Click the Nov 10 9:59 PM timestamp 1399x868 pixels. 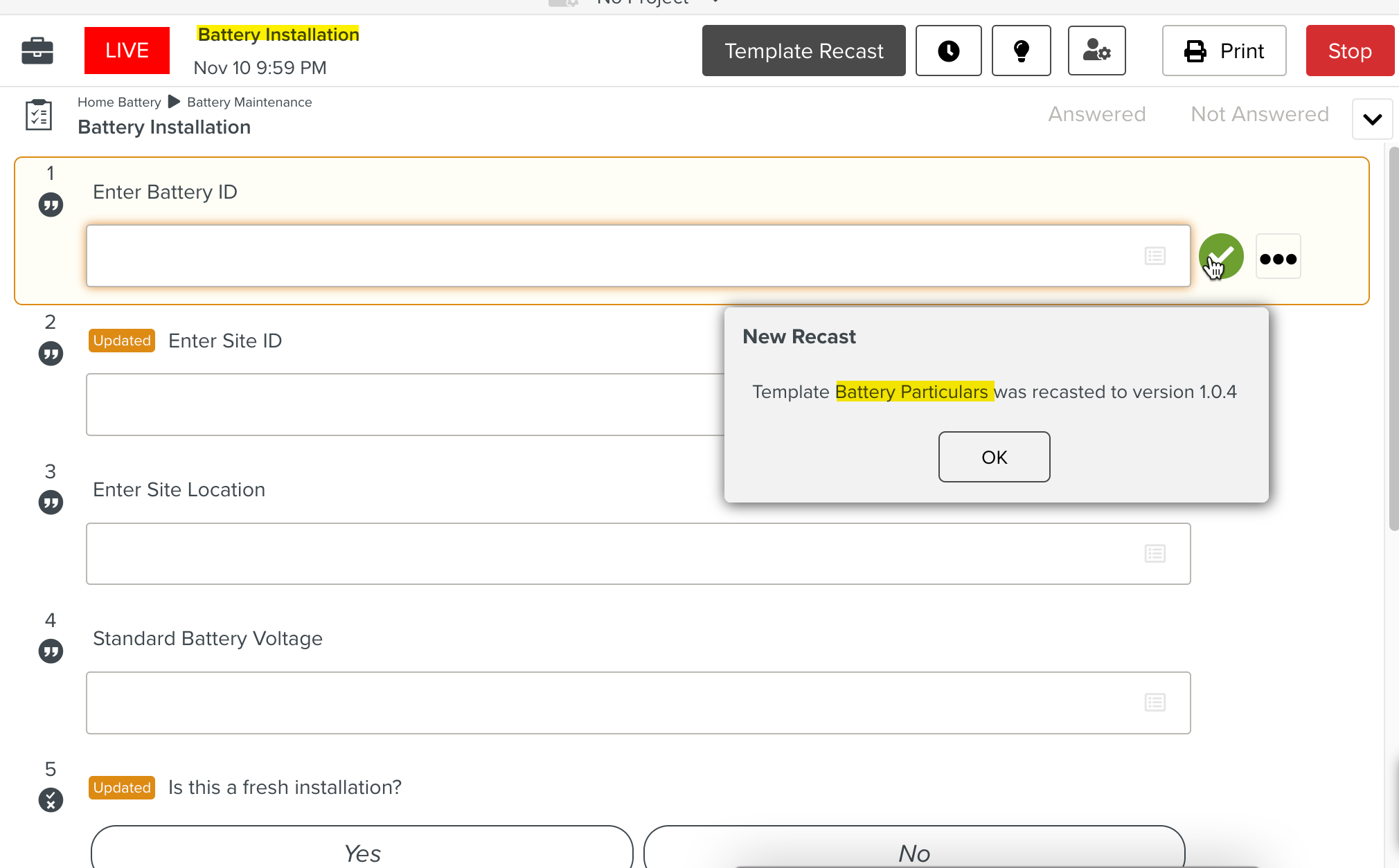coord(260,68)
